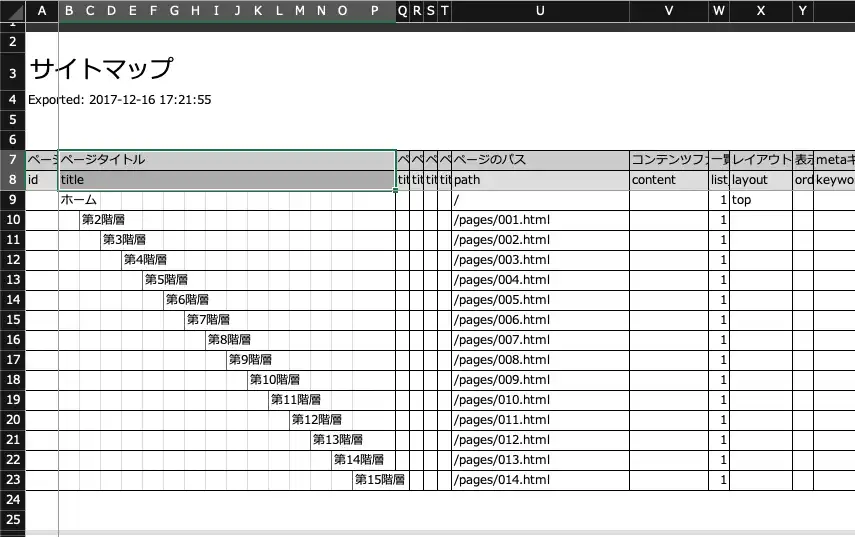
Task: Click the ホーム title cell
Action: 78,200
